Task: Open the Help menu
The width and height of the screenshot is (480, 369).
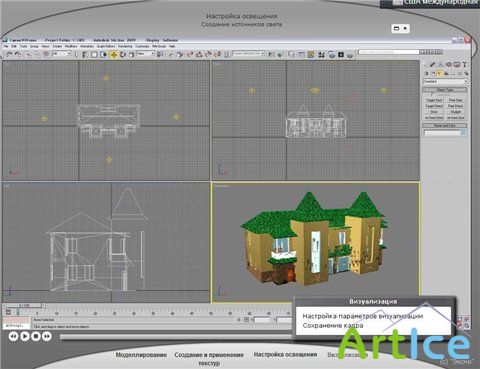Action: click(x=172, y=46)
